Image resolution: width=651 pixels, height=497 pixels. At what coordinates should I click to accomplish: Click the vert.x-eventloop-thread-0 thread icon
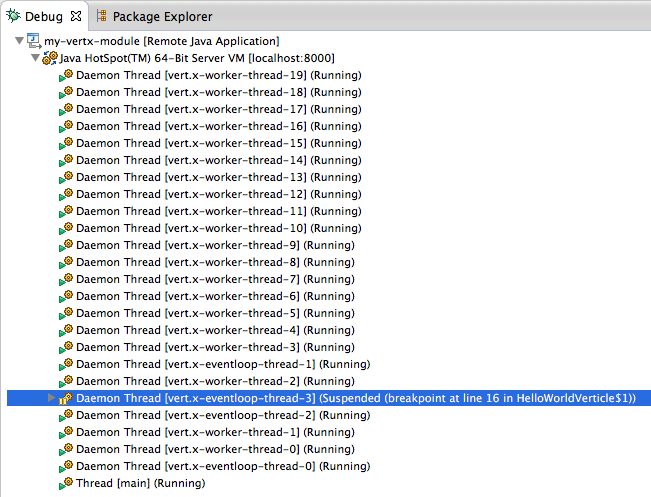[66, 466]
